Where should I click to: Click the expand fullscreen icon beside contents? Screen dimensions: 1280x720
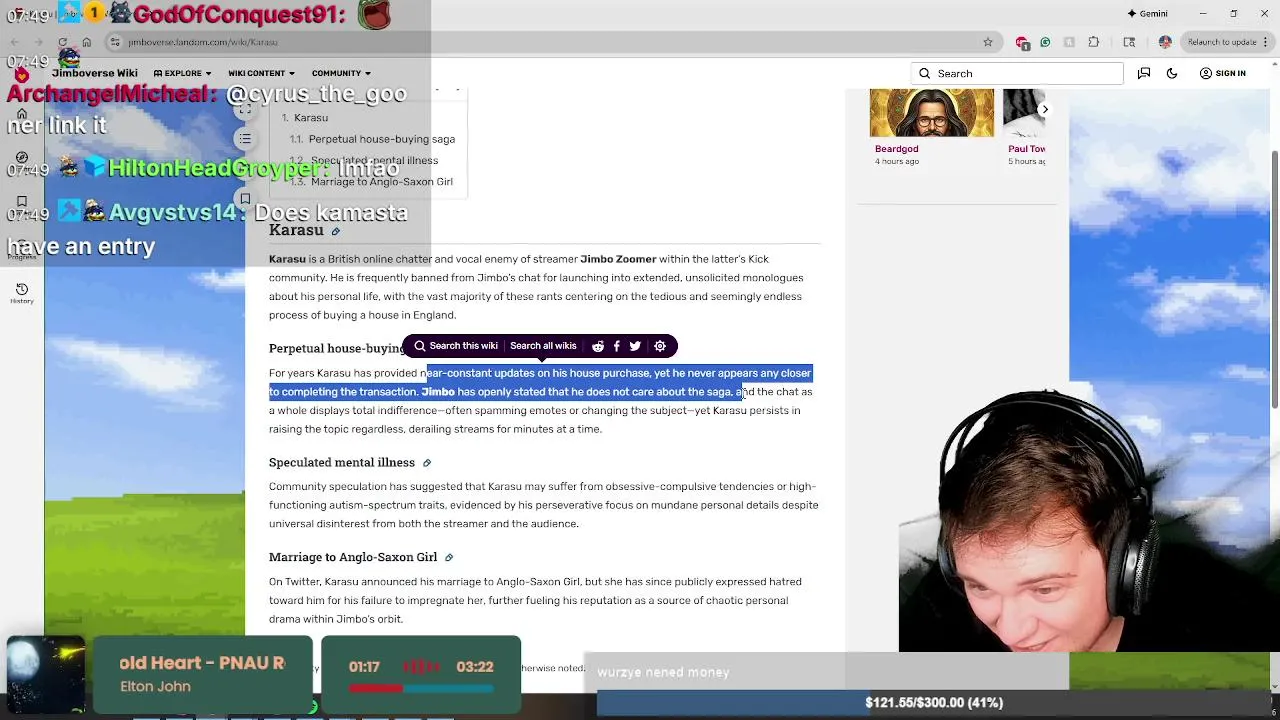[245, 109]
